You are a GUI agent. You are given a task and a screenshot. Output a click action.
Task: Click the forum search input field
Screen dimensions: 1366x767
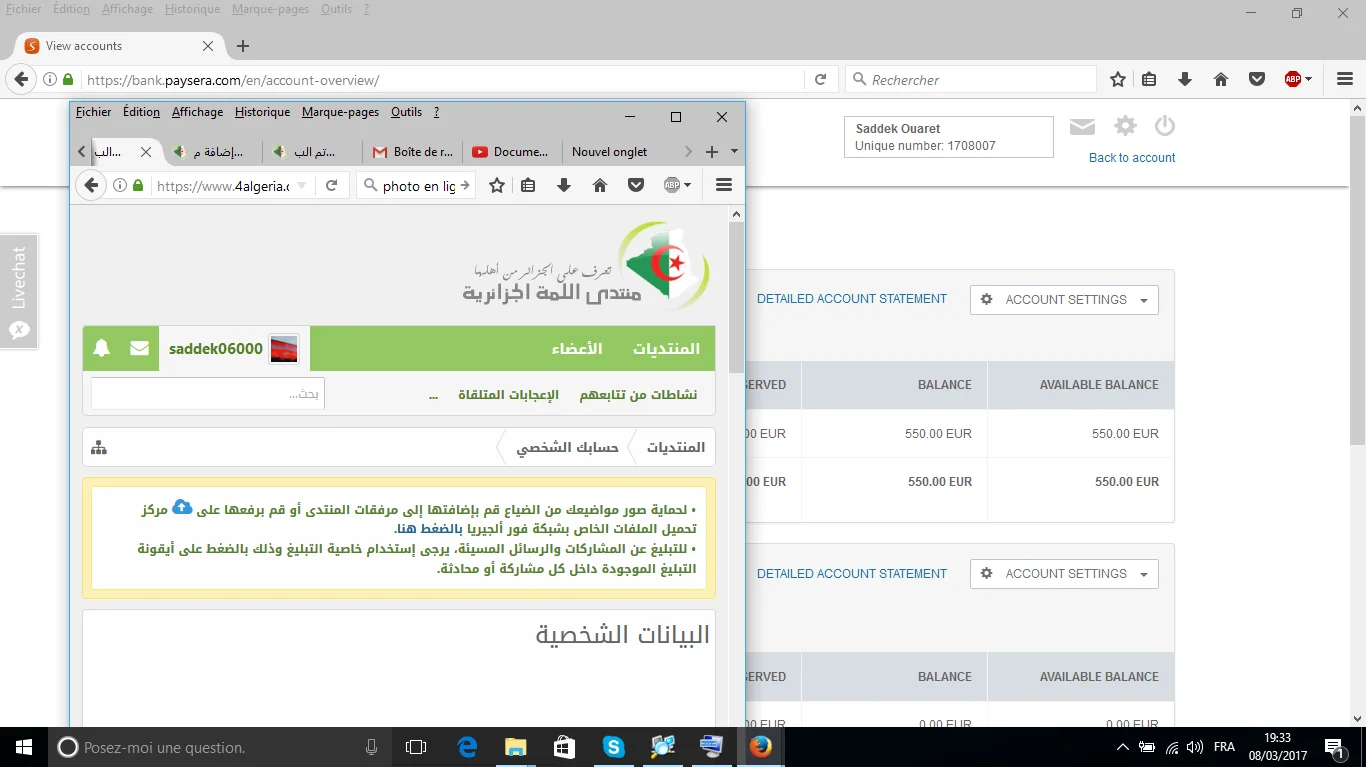(207, 394)
